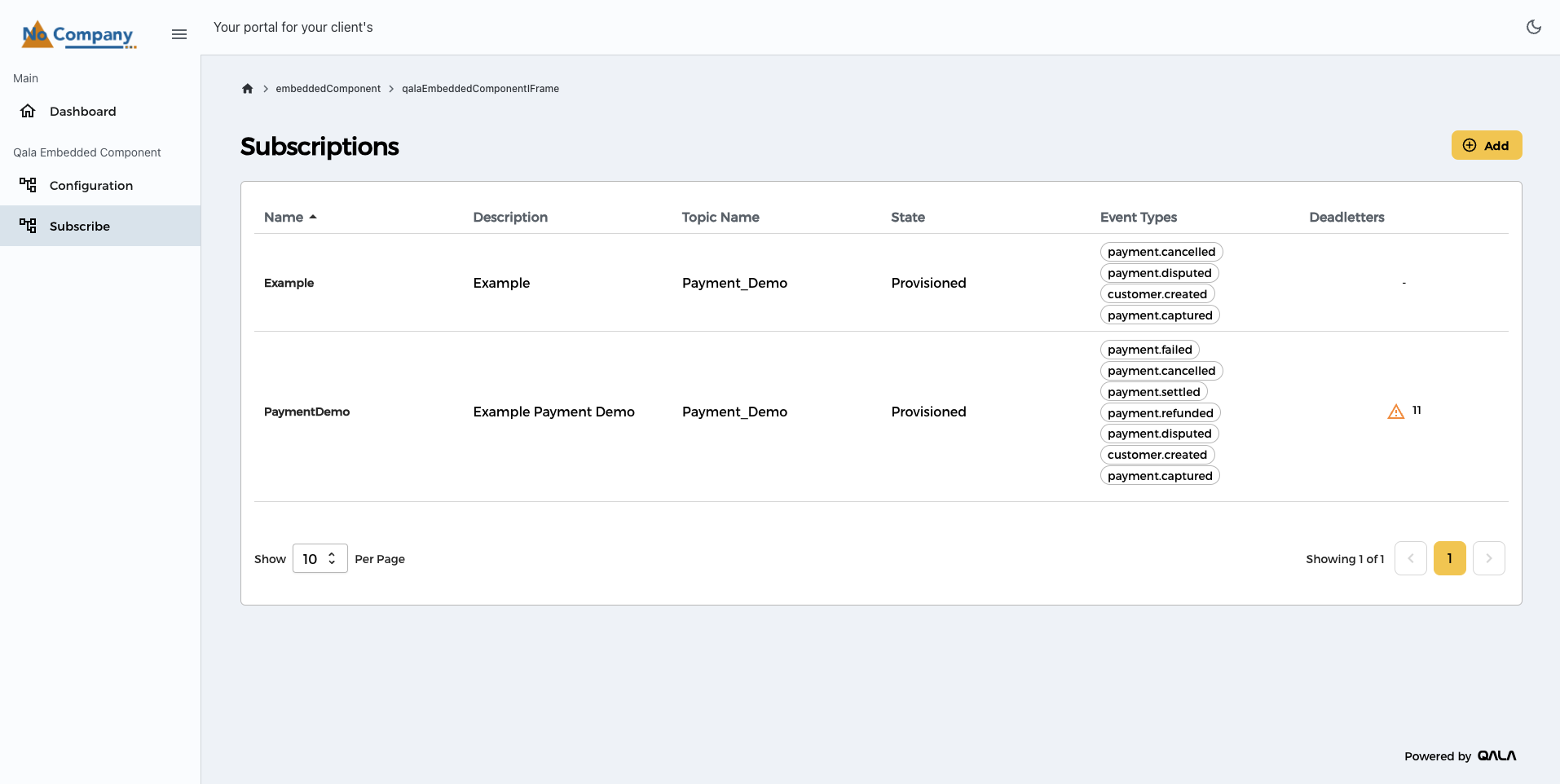
Task: Click payment.disputed tag in PaymentDemo row
Action: click(x=1160, y=434)
